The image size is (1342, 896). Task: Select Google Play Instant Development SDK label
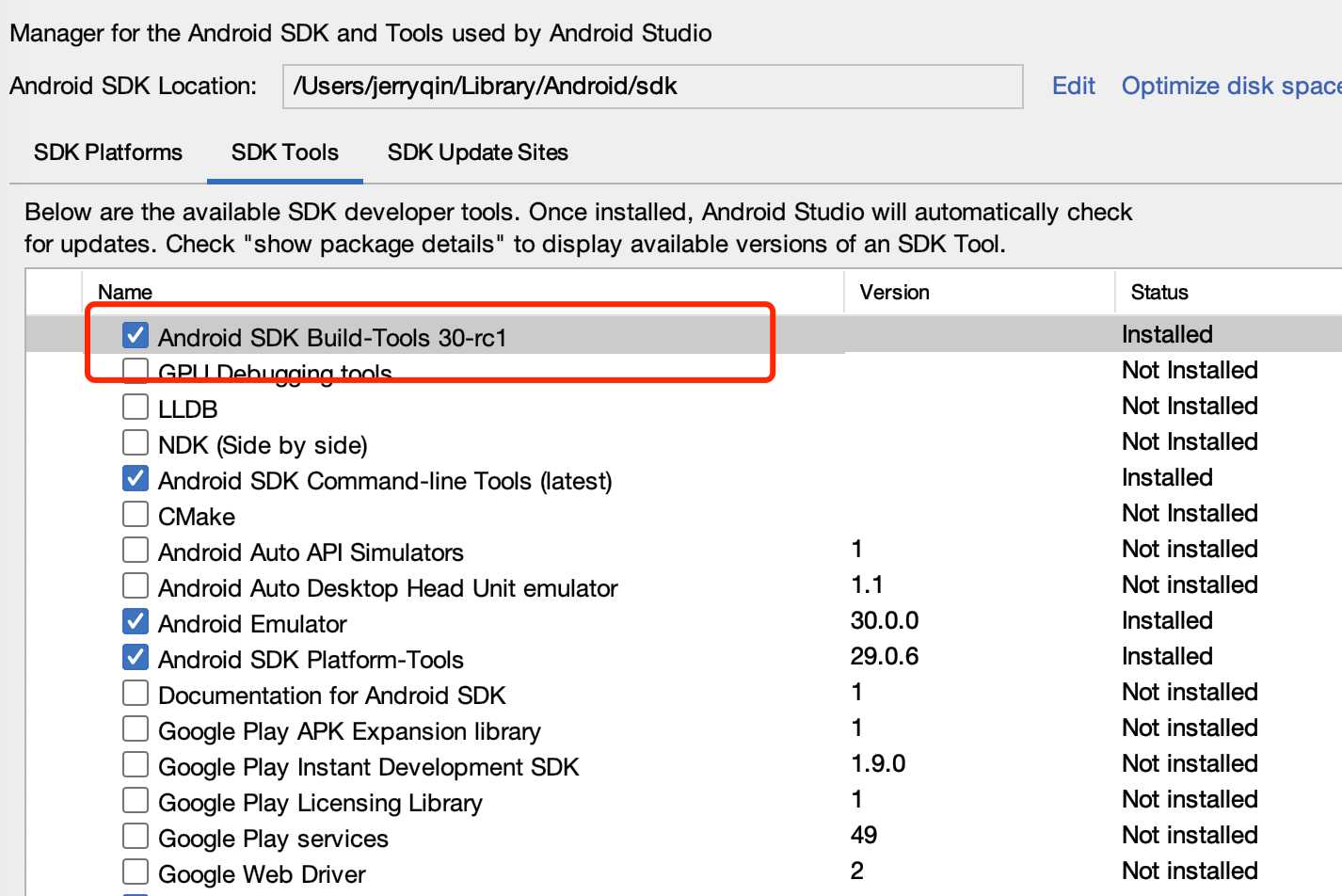(369, 767)
